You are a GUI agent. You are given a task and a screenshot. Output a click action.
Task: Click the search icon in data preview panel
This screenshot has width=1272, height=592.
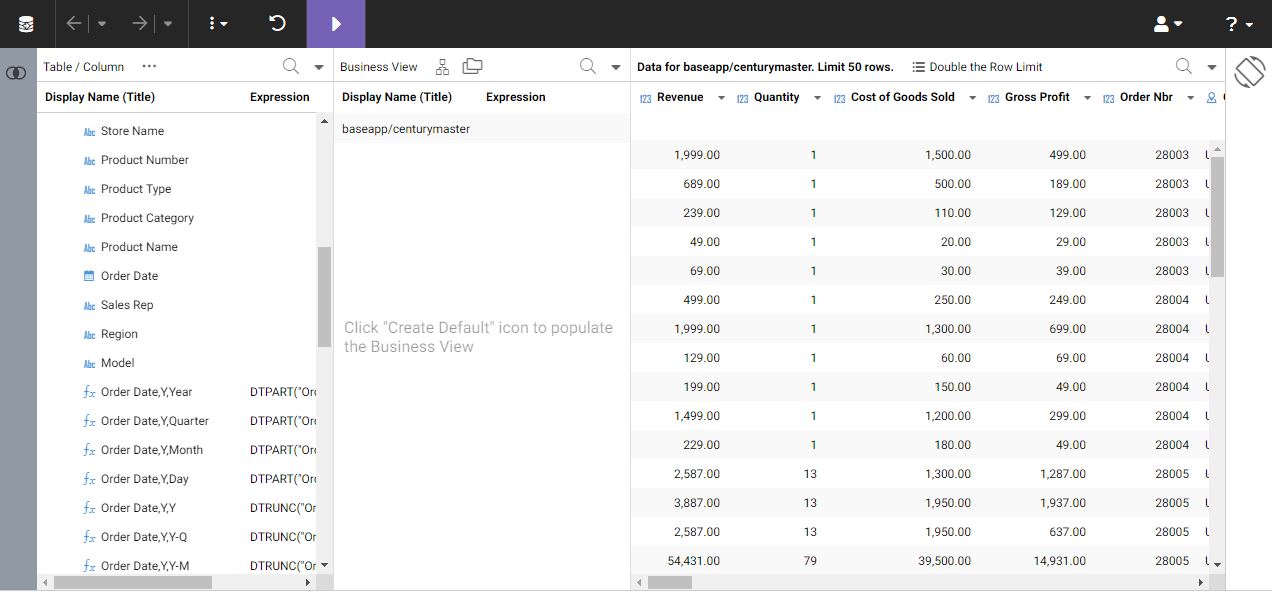tap(1183, 67)
